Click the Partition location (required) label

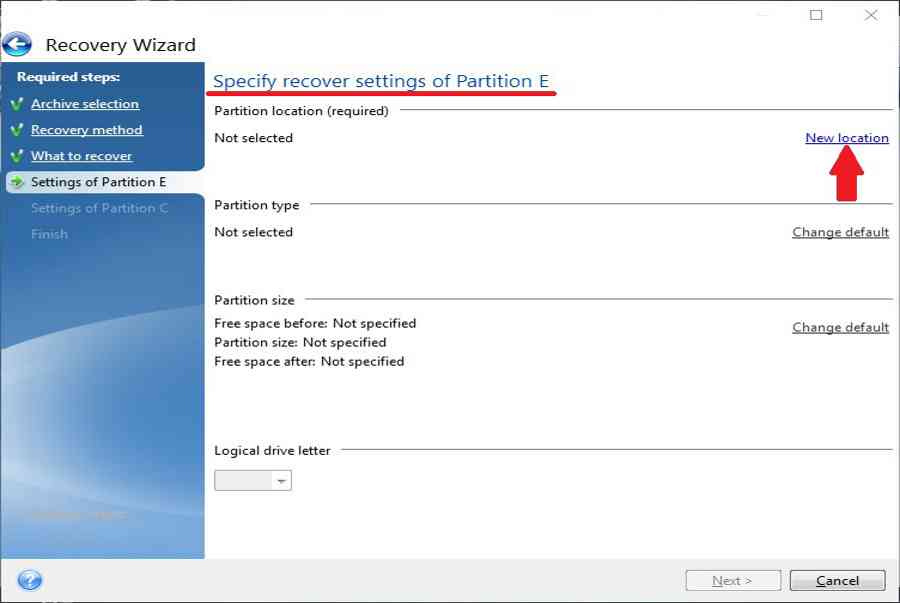point(301,111)
